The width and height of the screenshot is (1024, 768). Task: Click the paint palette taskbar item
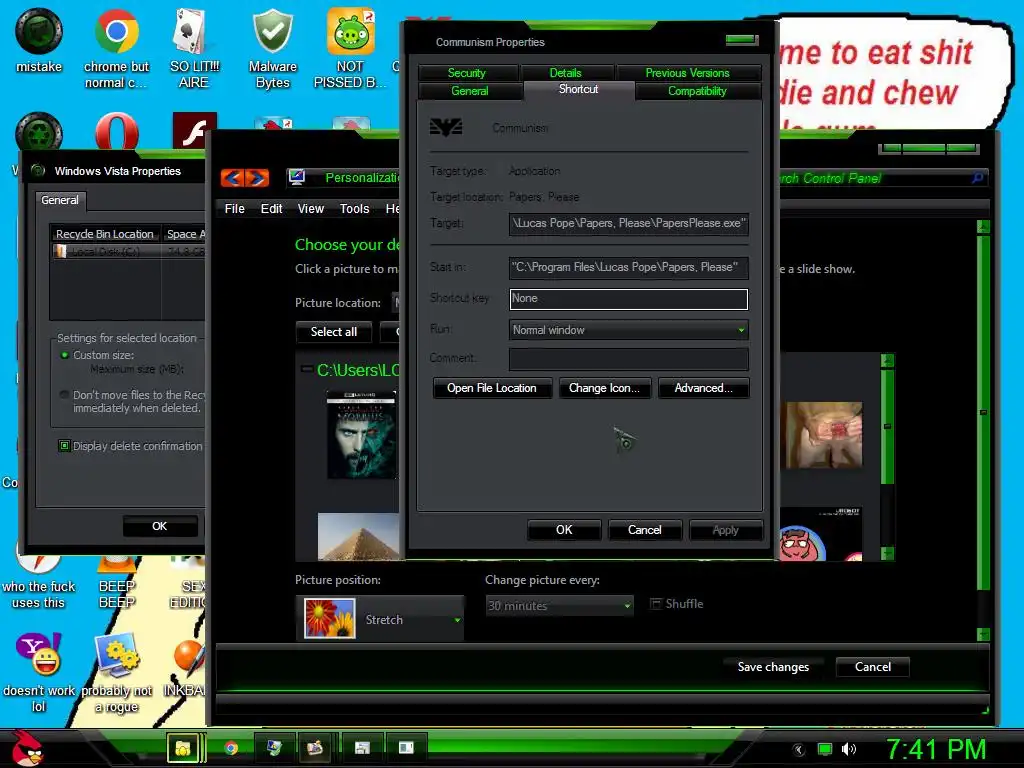tap(315, 748)
